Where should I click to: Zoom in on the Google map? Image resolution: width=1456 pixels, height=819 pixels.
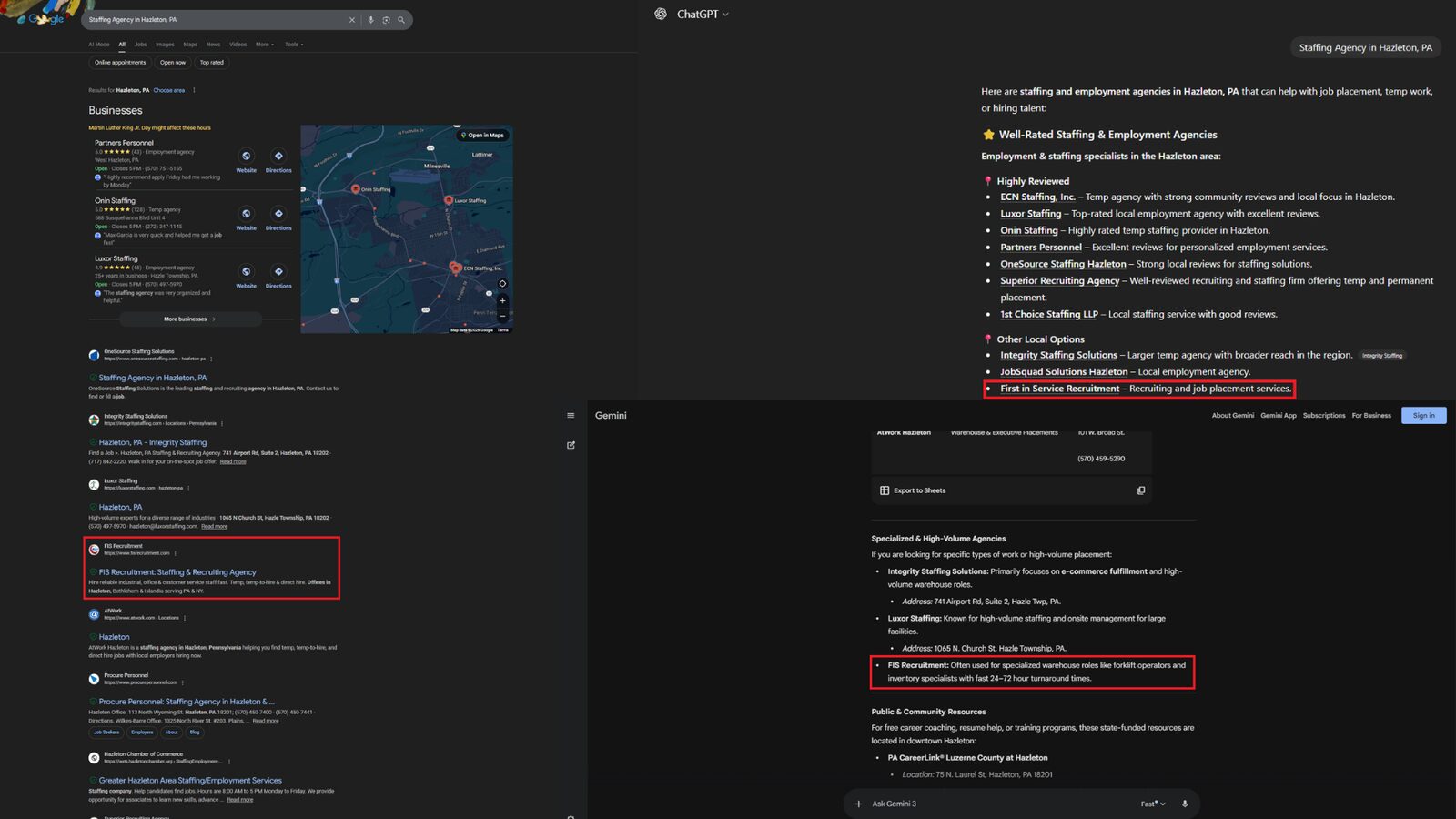click(x=502, y=300)
